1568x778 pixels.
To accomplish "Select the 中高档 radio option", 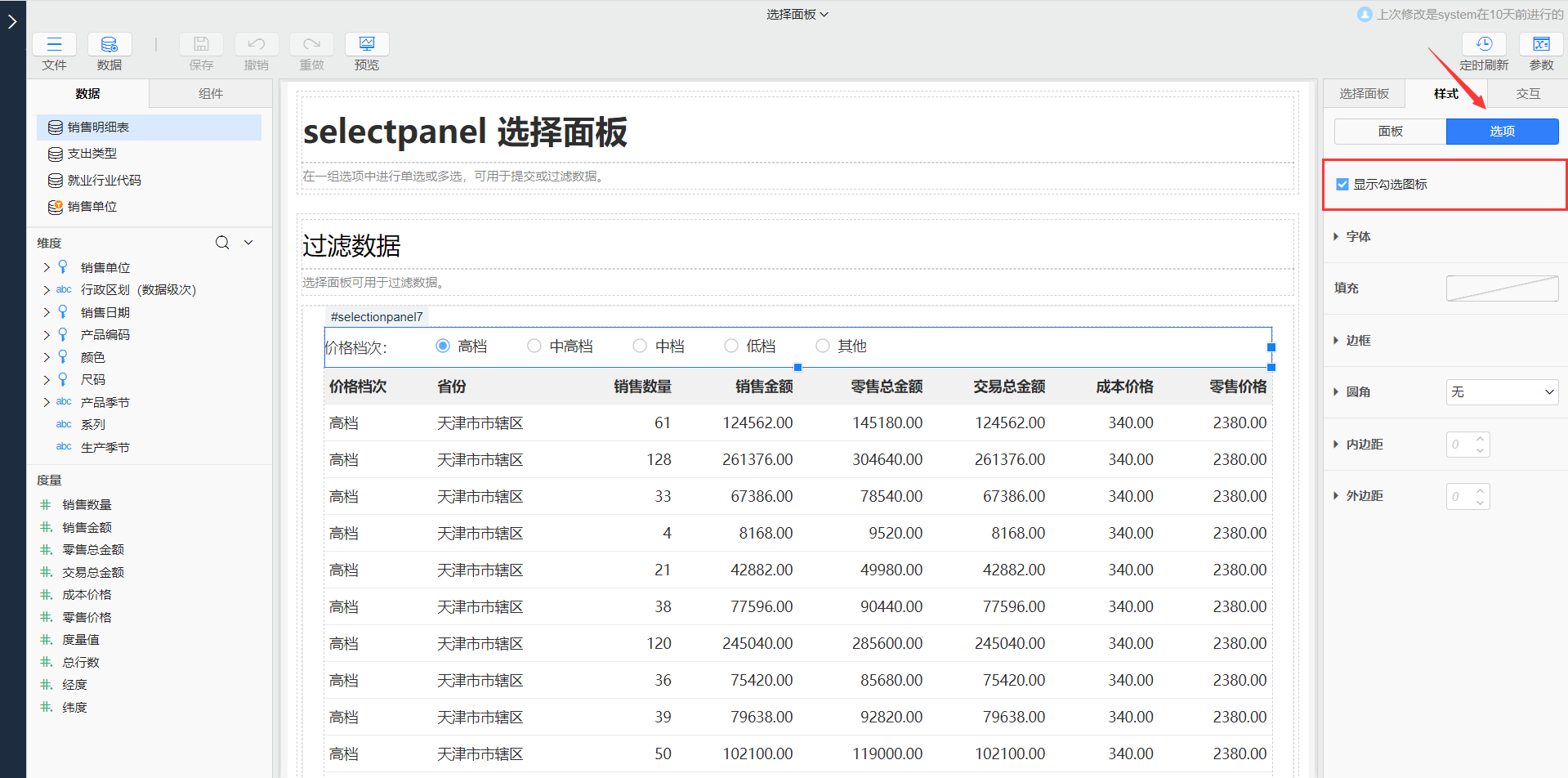I will coord(534,347).
